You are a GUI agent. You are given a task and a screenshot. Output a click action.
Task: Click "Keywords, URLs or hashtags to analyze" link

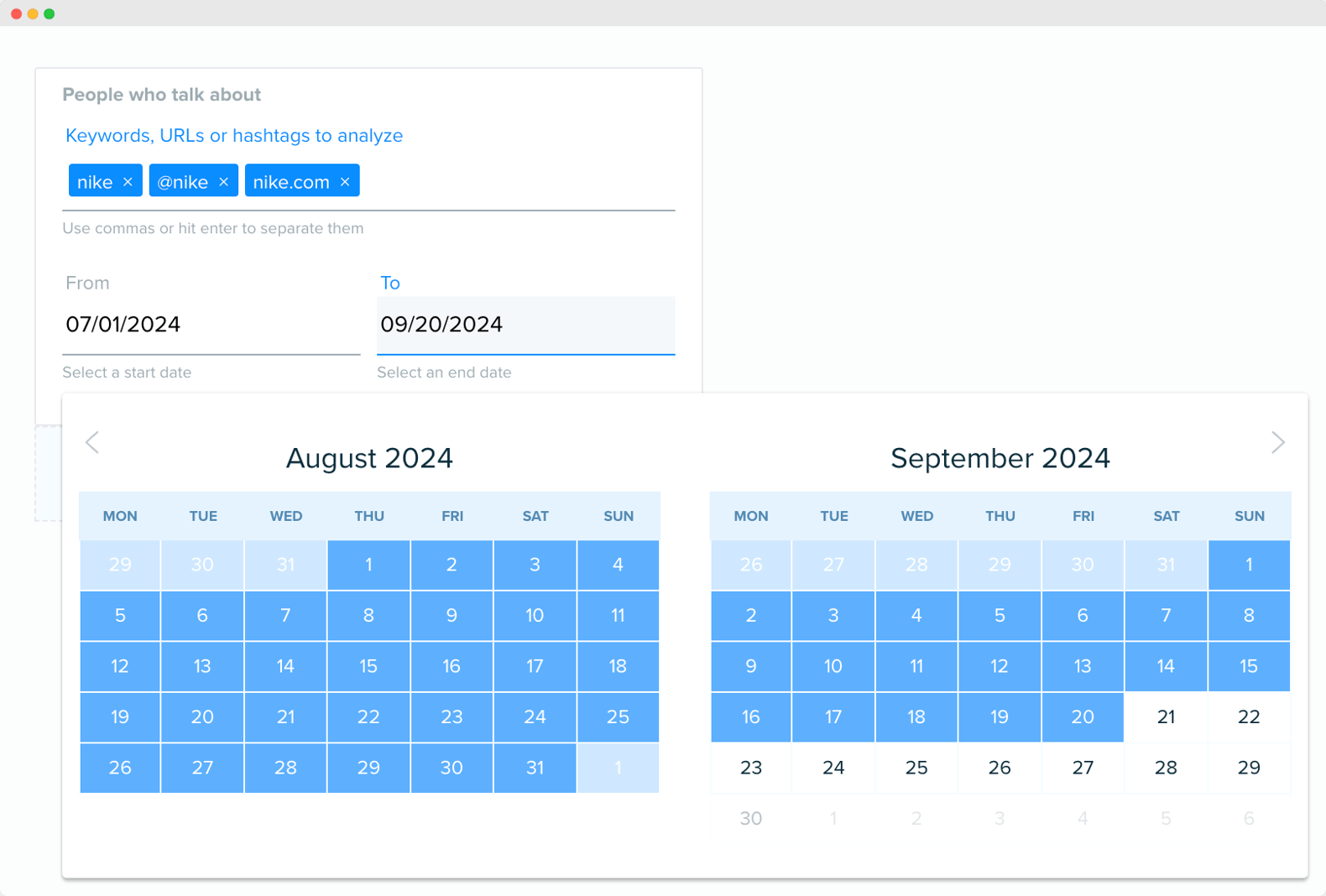tap(234, 135)
